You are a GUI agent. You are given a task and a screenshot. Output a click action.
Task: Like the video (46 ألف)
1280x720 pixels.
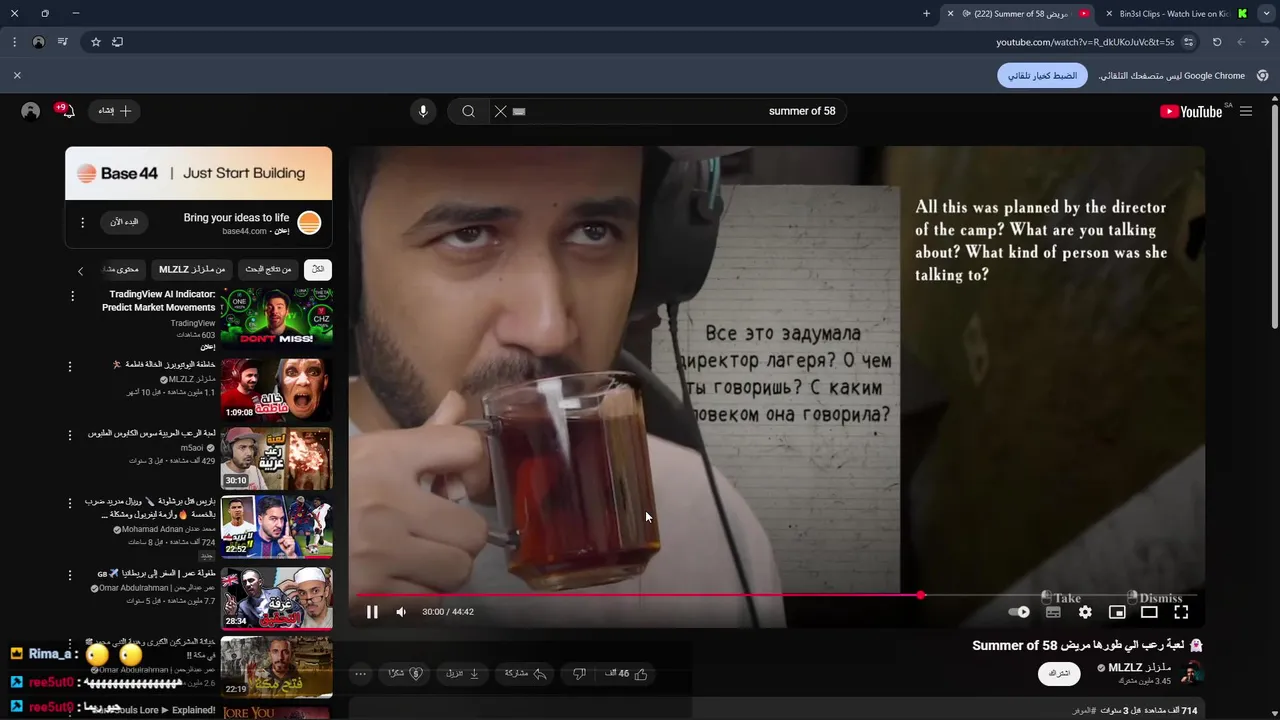point(627,674)
